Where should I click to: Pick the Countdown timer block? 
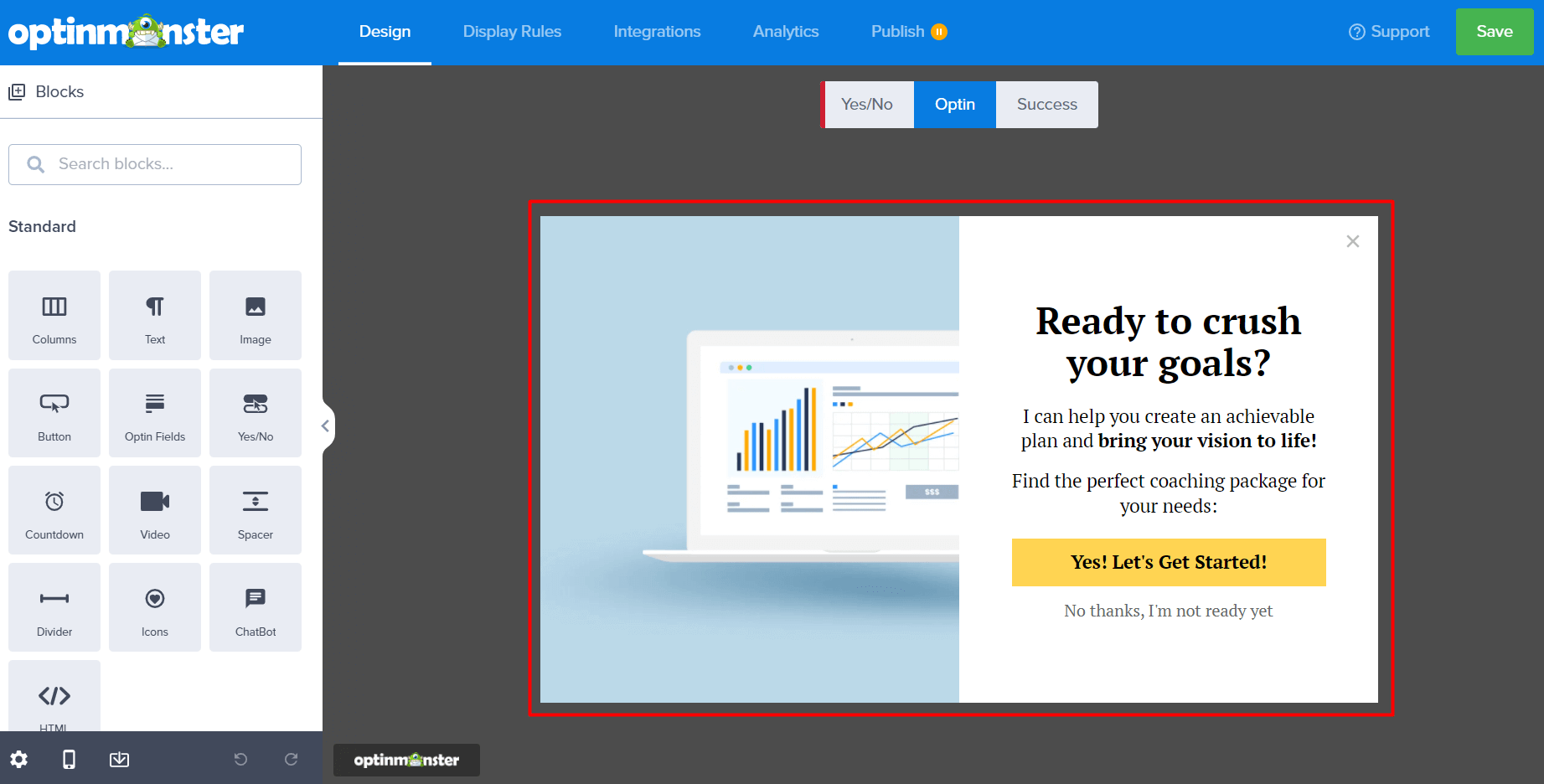tap(54, 510)
